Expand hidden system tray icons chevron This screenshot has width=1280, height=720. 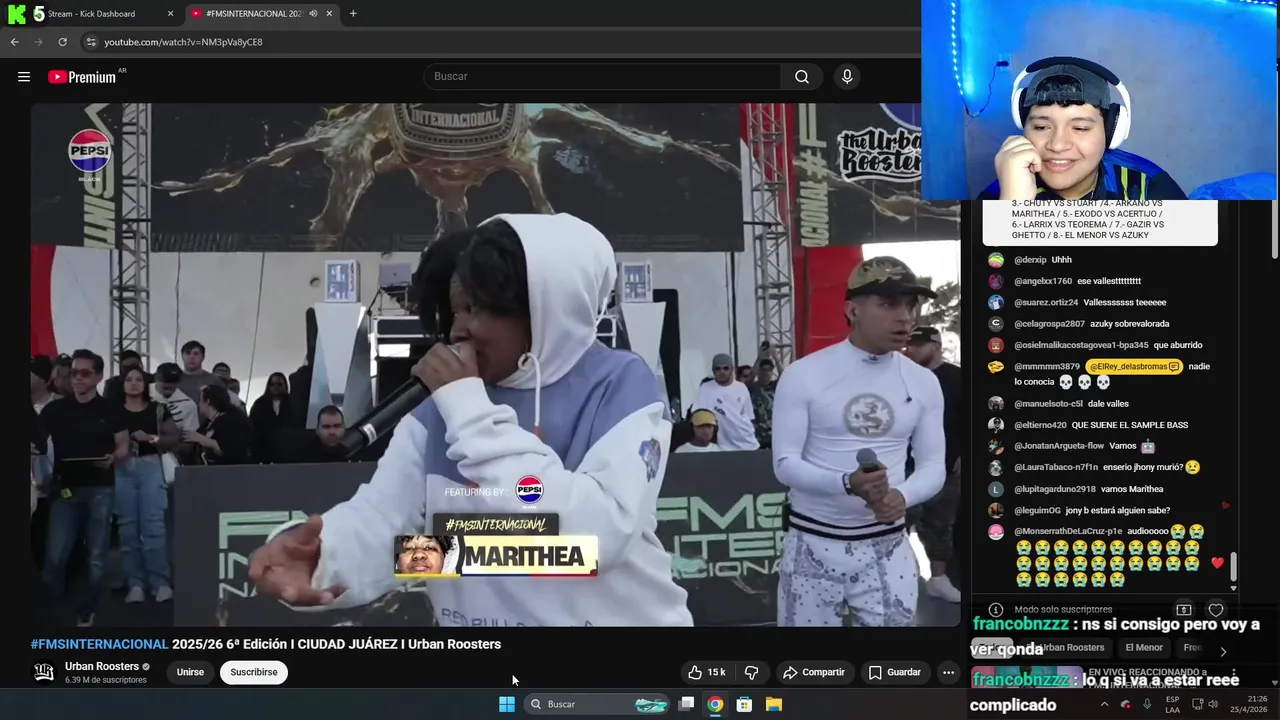pos(1105,704)
